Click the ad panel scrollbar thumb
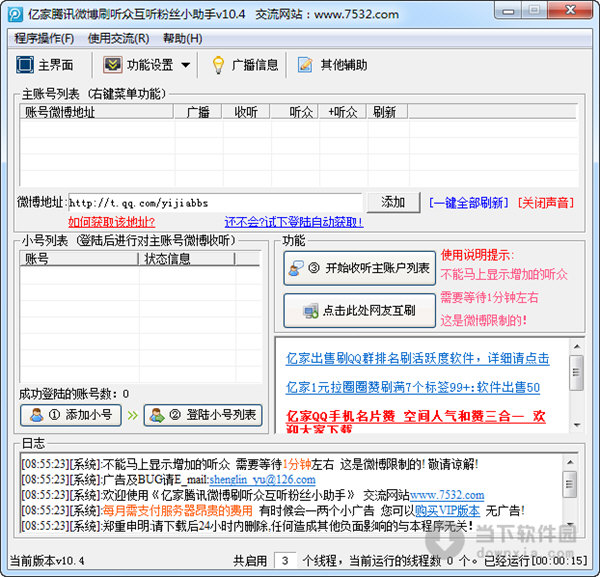 [577, 372]
